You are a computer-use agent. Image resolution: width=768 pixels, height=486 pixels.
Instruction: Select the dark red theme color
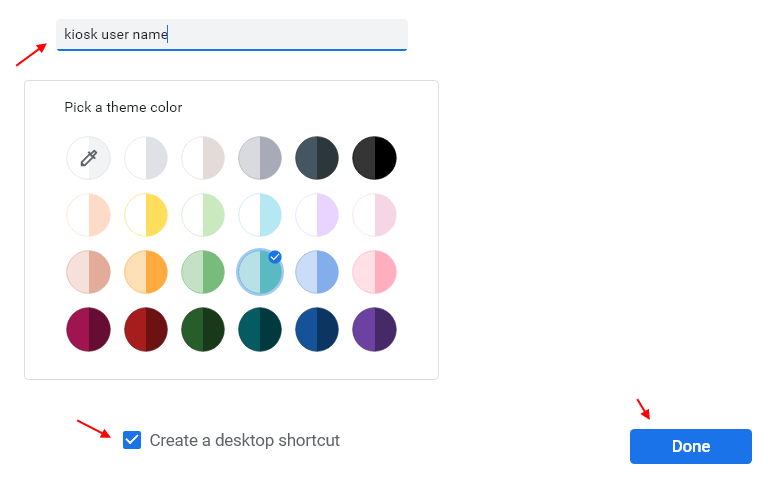tap(146, 329)
